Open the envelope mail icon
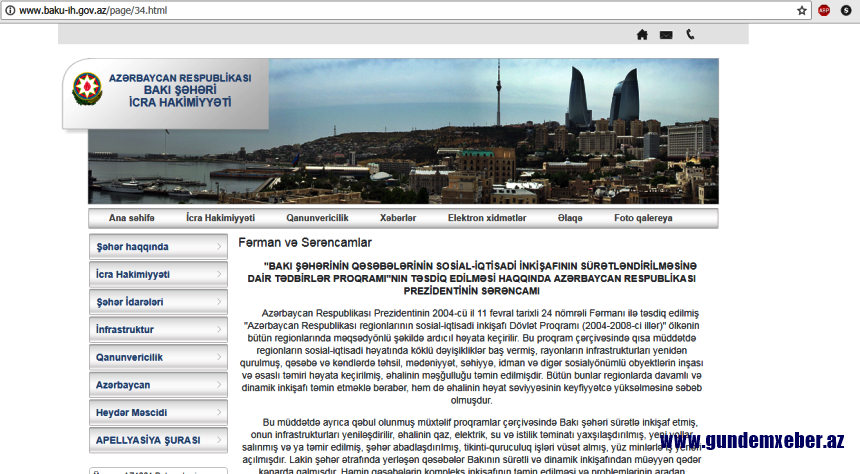Screen dimensions: 860x474 [x=666, y=35]
